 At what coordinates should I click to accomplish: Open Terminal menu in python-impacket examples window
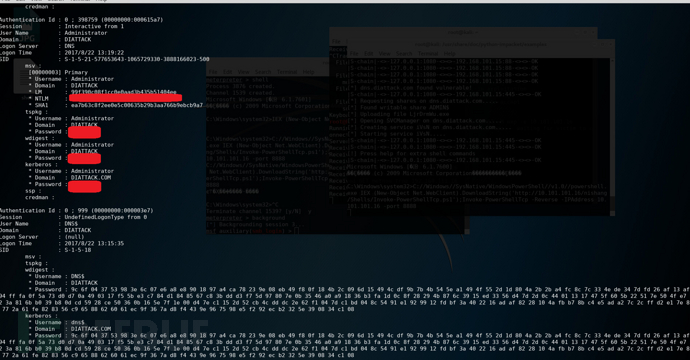[x=428, y=53]
